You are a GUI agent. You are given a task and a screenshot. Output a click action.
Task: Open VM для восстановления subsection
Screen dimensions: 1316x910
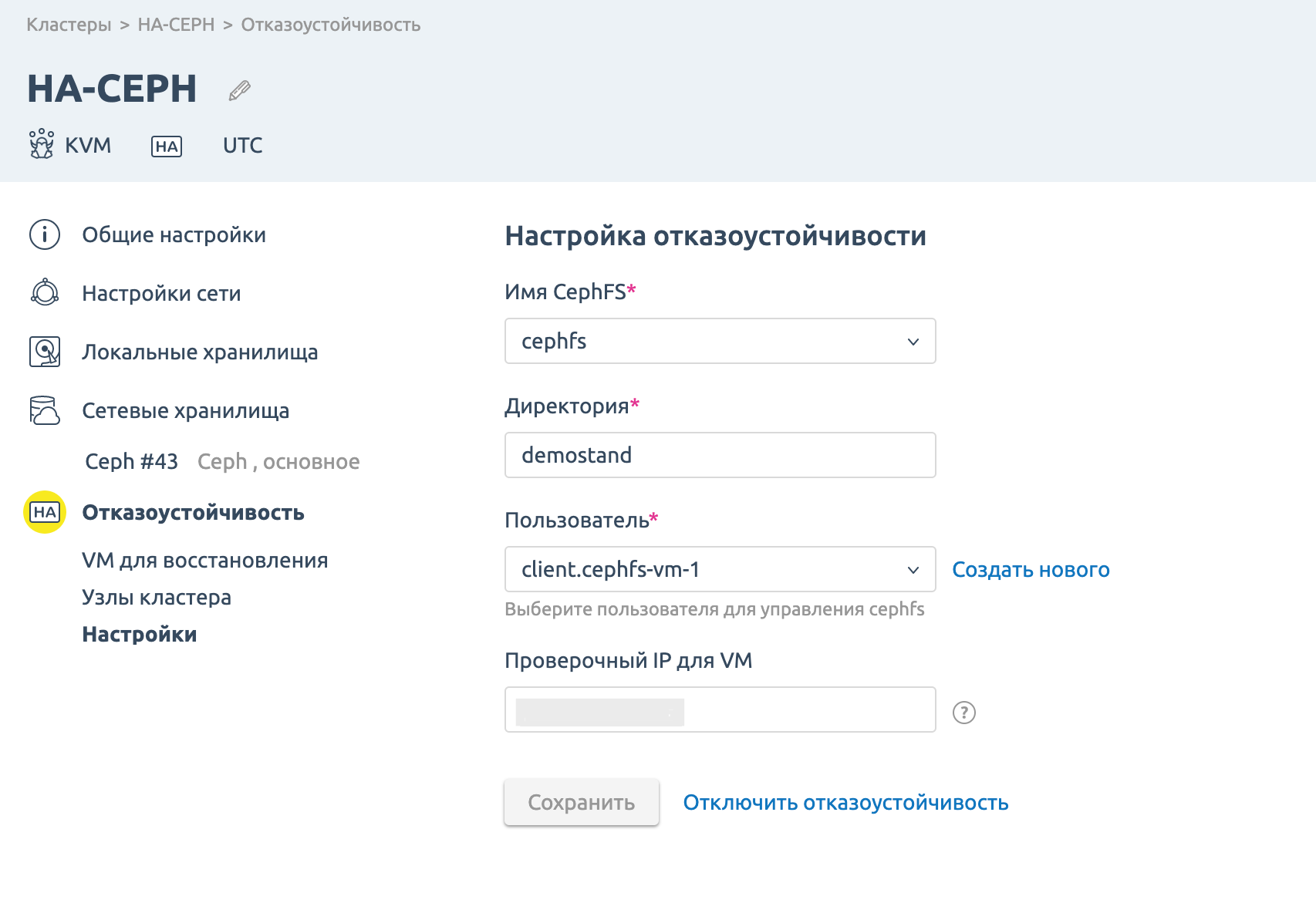tap(205, 560)
